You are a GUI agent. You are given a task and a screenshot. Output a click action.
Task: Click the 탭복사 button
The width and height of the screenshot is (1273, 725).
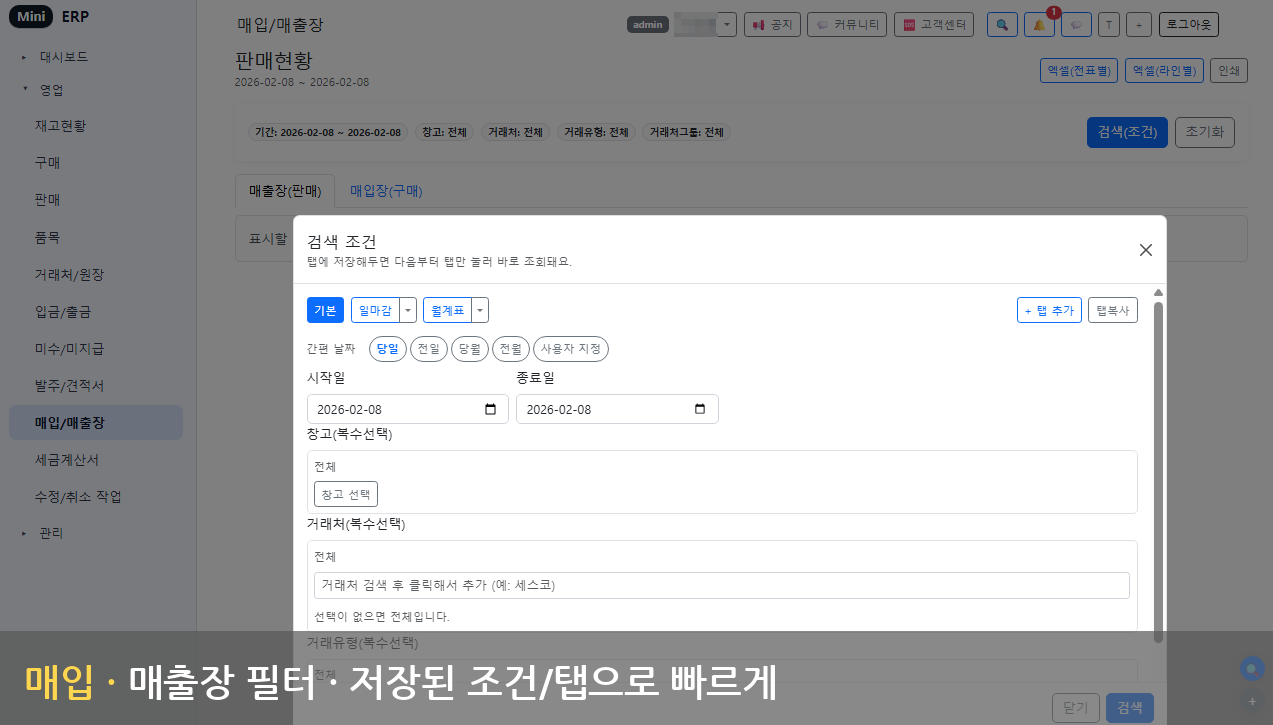point(1113,310)
